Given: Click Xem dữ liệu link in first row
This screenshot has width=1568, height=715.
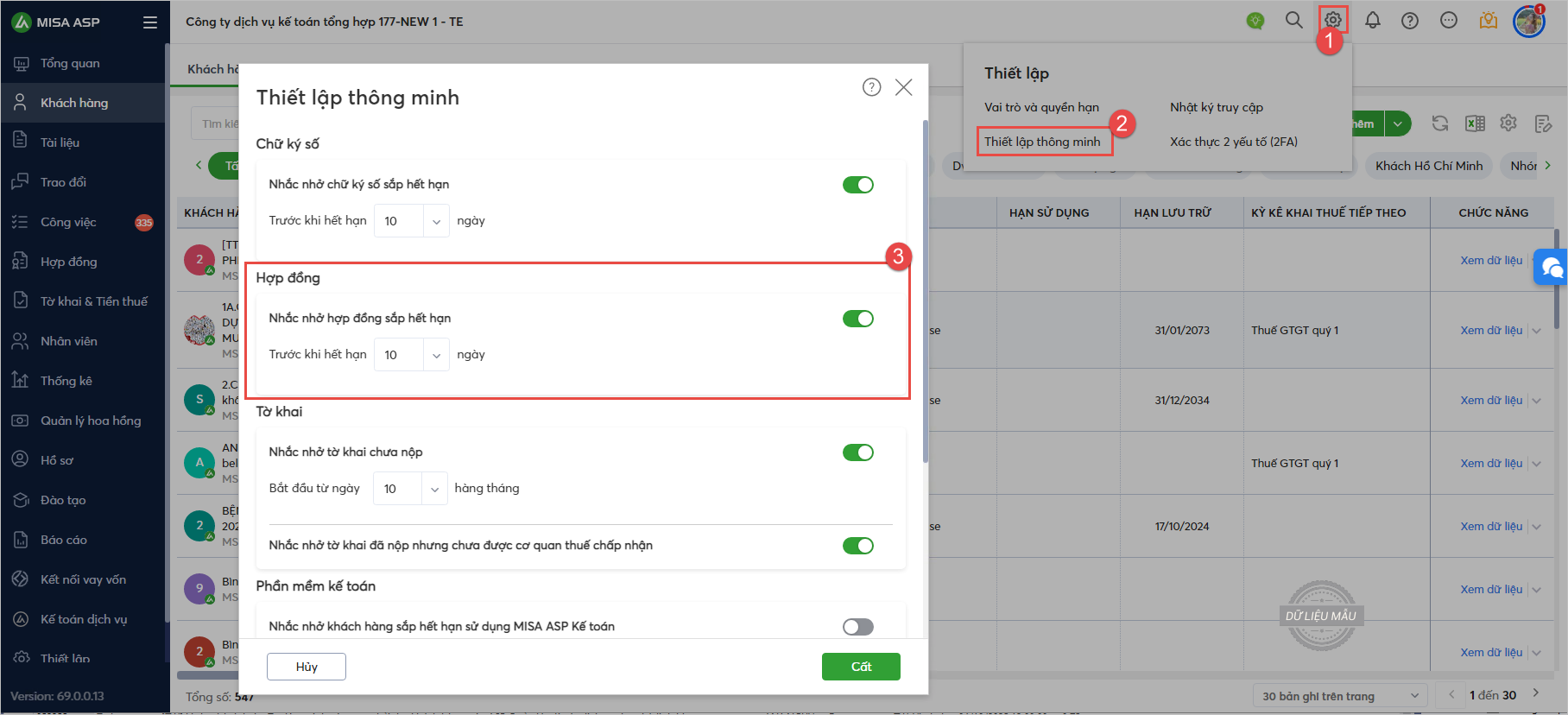Looking at the screenshot, I should (1491, 261).
